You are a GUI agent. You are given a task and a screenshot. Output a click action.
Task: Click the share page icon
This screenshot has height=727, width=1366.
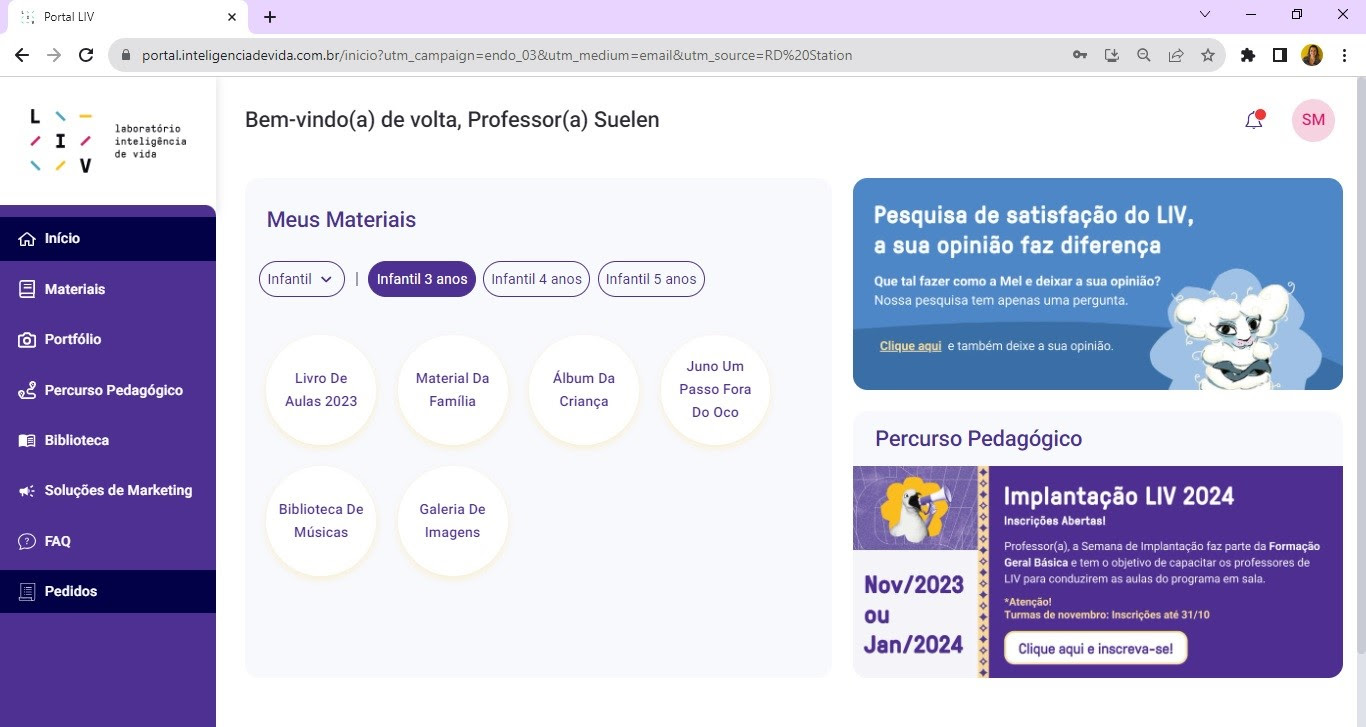[x=1176, y=55]
